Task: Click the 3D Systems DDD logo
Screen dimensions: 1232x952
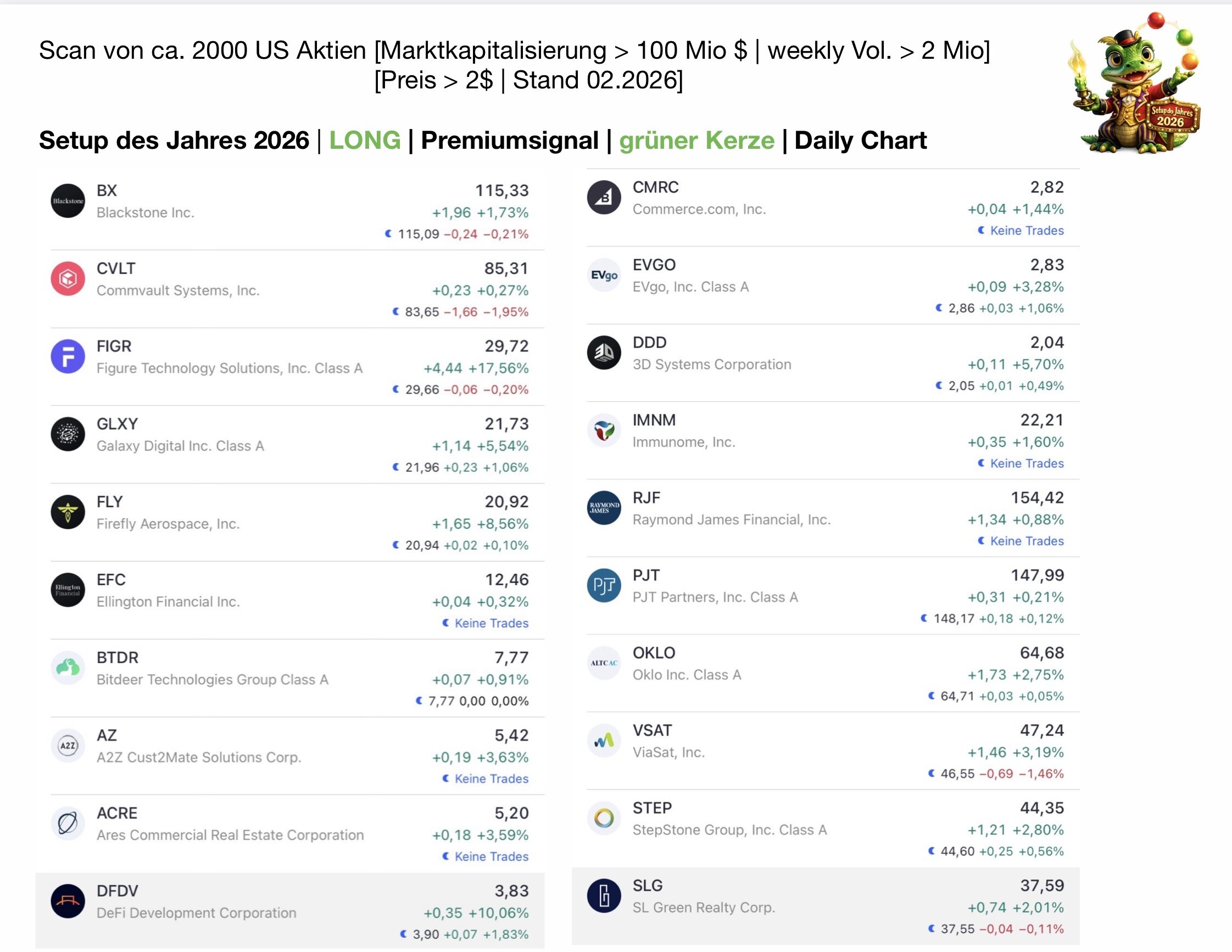Action: (x=604, y=353)
